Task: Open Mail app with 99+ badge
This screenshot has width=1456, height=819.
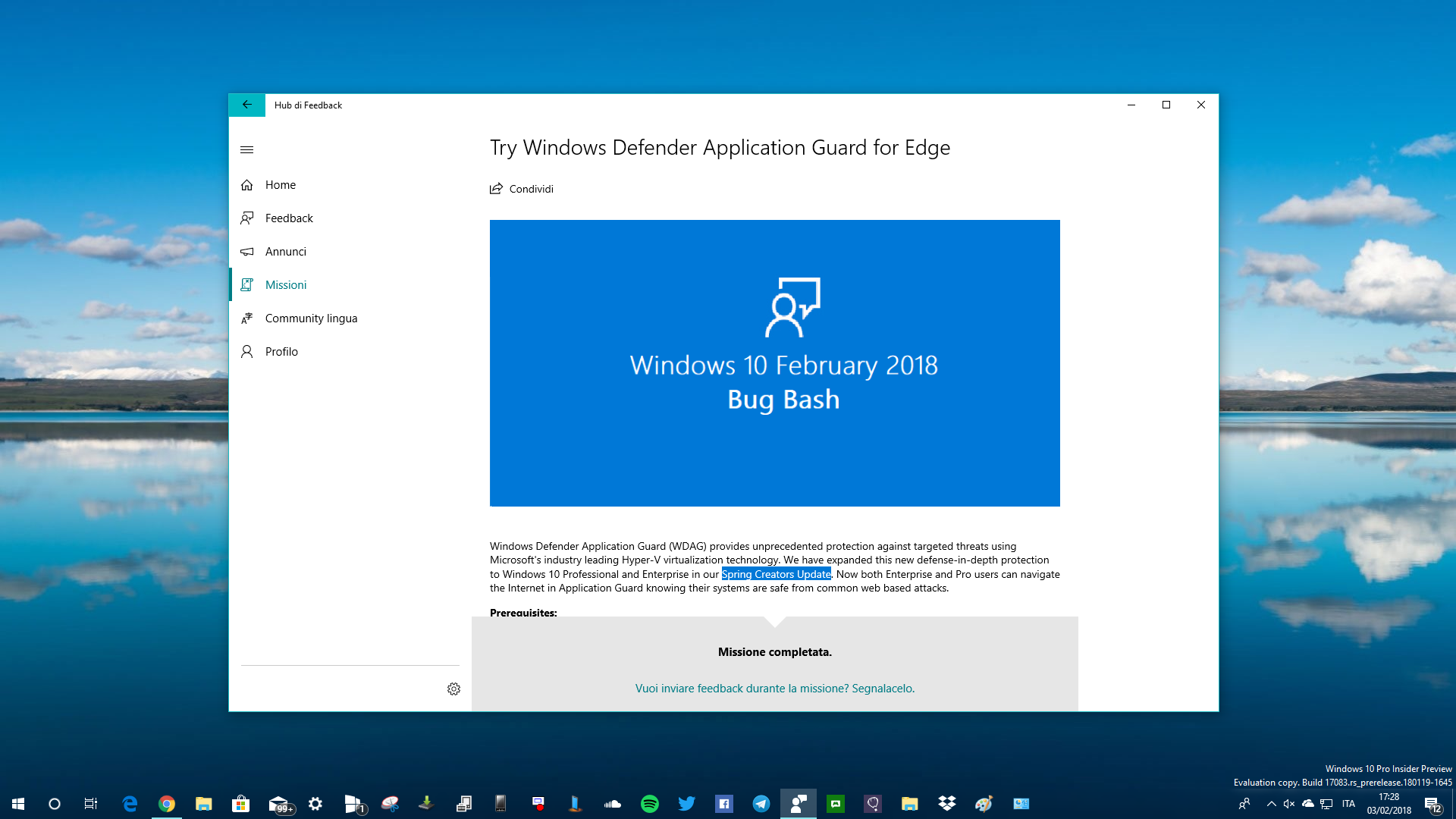Action: tap(279, 804)
